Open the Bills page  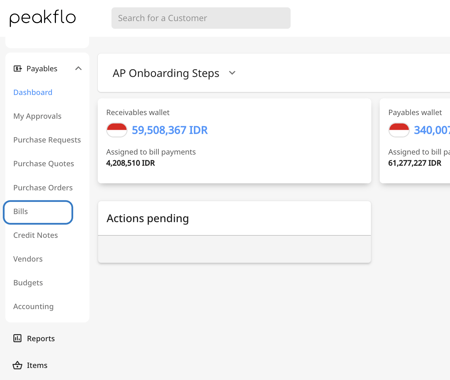coord(38,212)
